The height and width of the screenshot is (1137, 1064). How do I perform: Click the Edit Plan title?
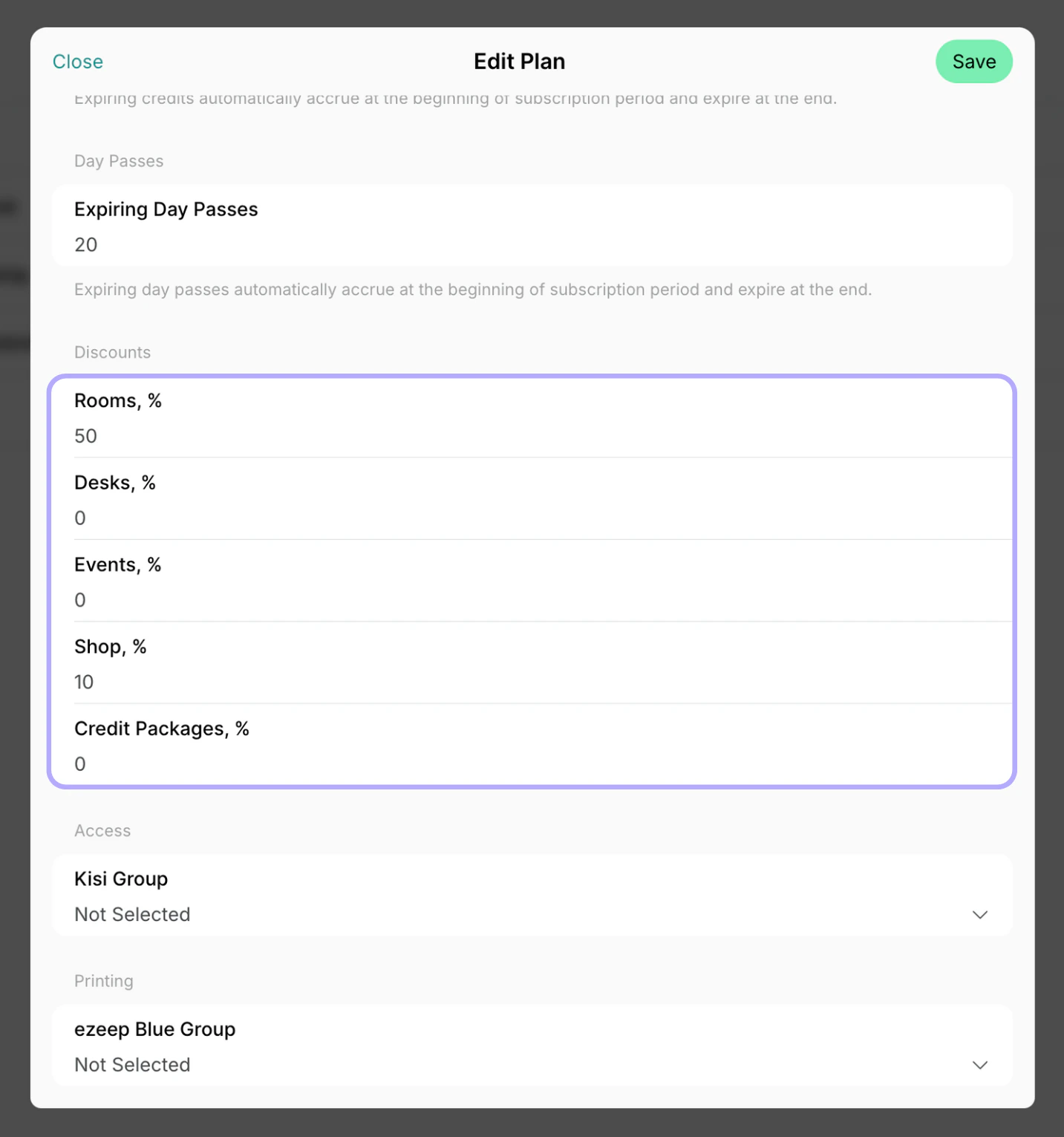520,61
